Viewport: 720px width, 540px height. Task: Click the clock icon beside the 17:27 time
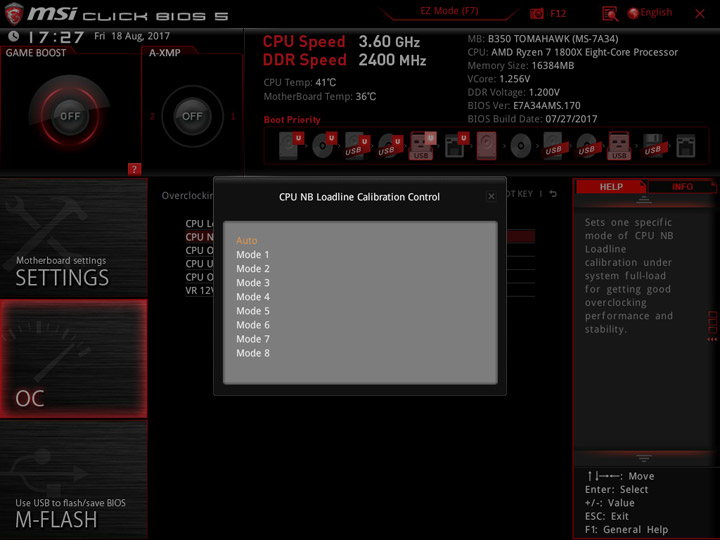(x=13, y=36)
